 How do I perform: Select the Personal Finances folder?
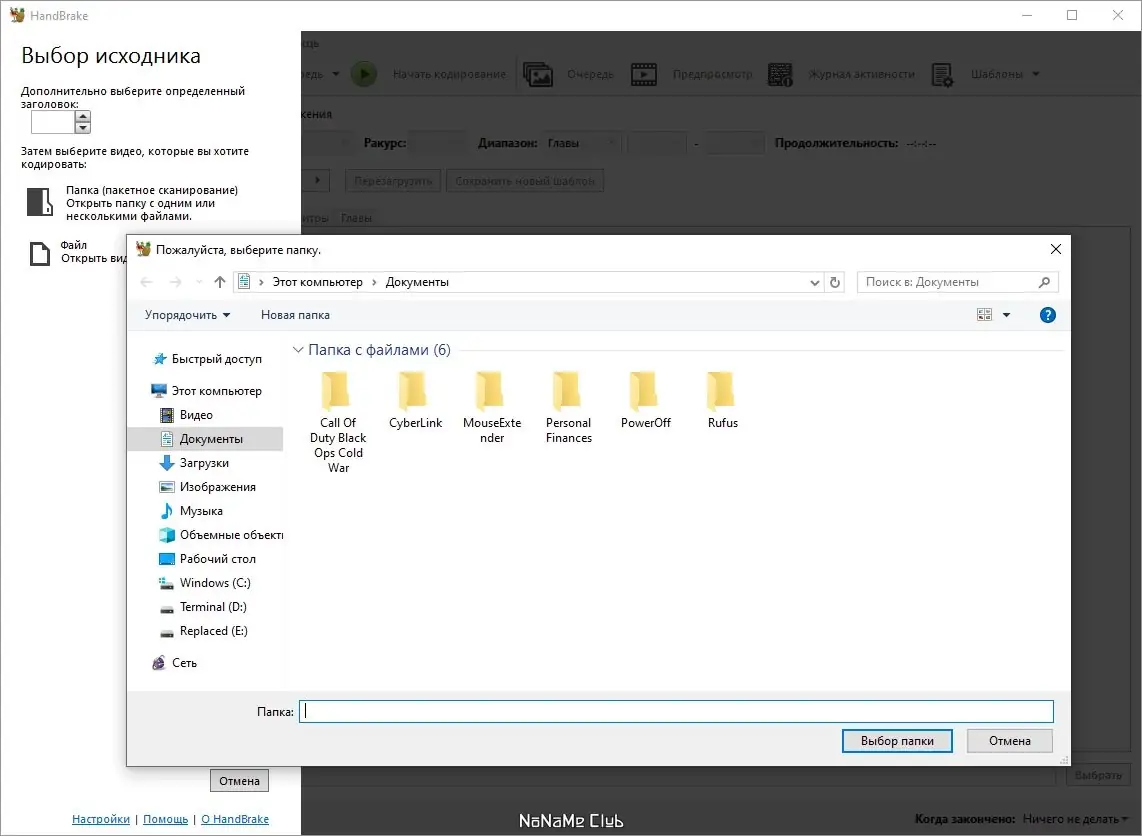click(568, 408)
